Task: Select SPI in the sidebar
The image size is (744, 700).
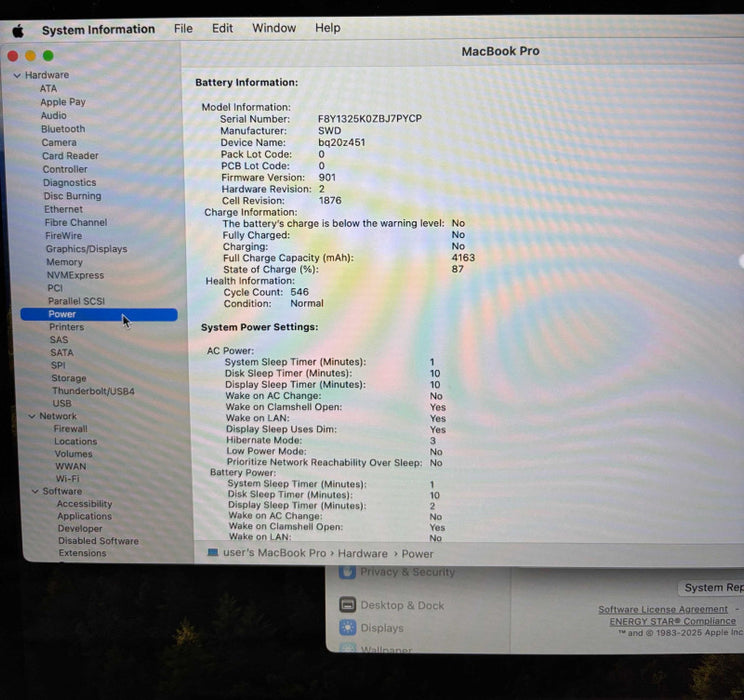Action: [58, 365]
